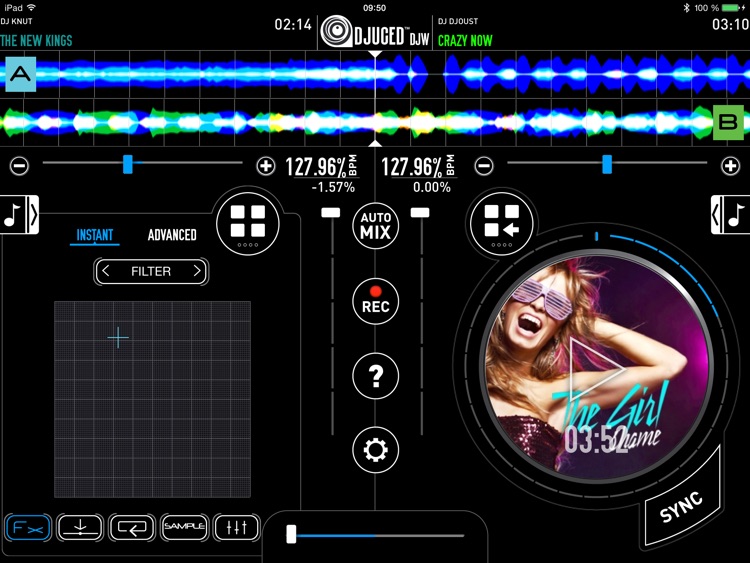Select previous effect before FILTER

(106, 271)
